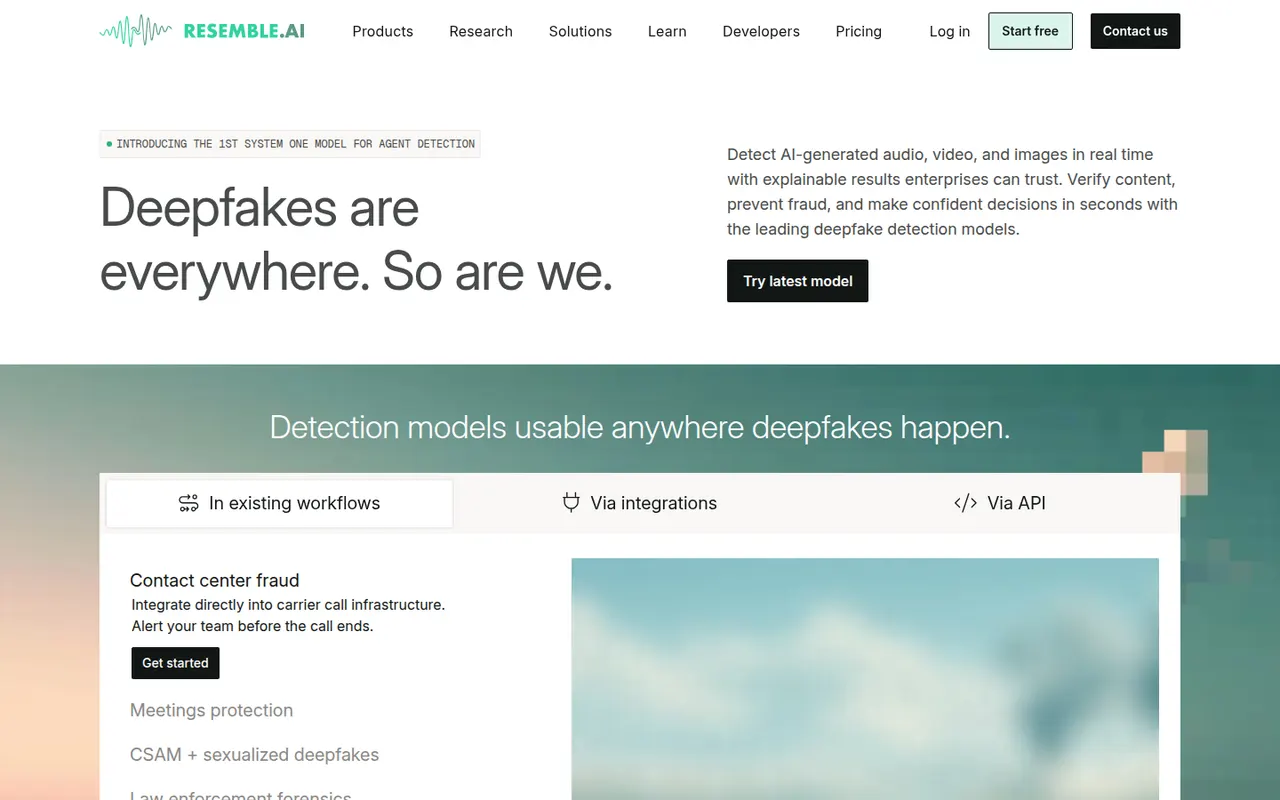Click the Detection models usable anywhere heading

[x=640, y=427]
